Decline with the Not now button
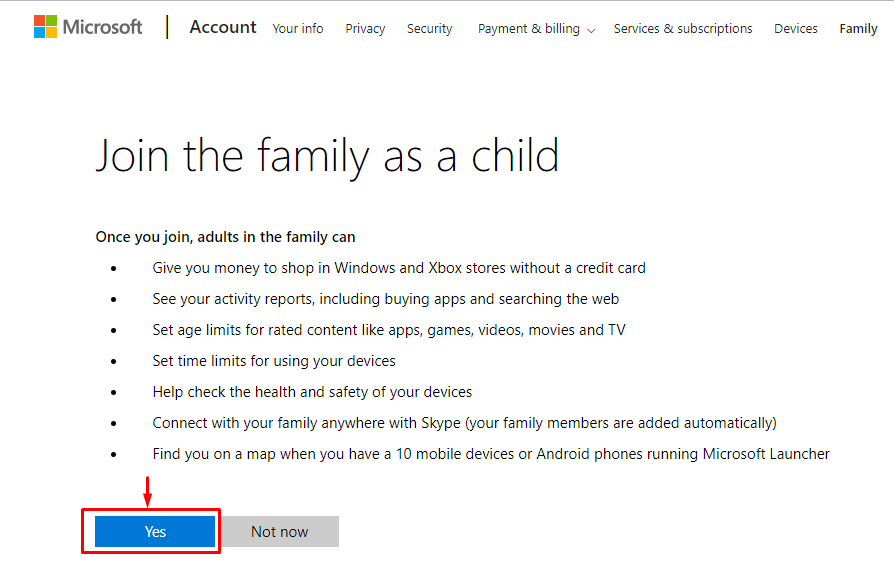 coord(280,531)
